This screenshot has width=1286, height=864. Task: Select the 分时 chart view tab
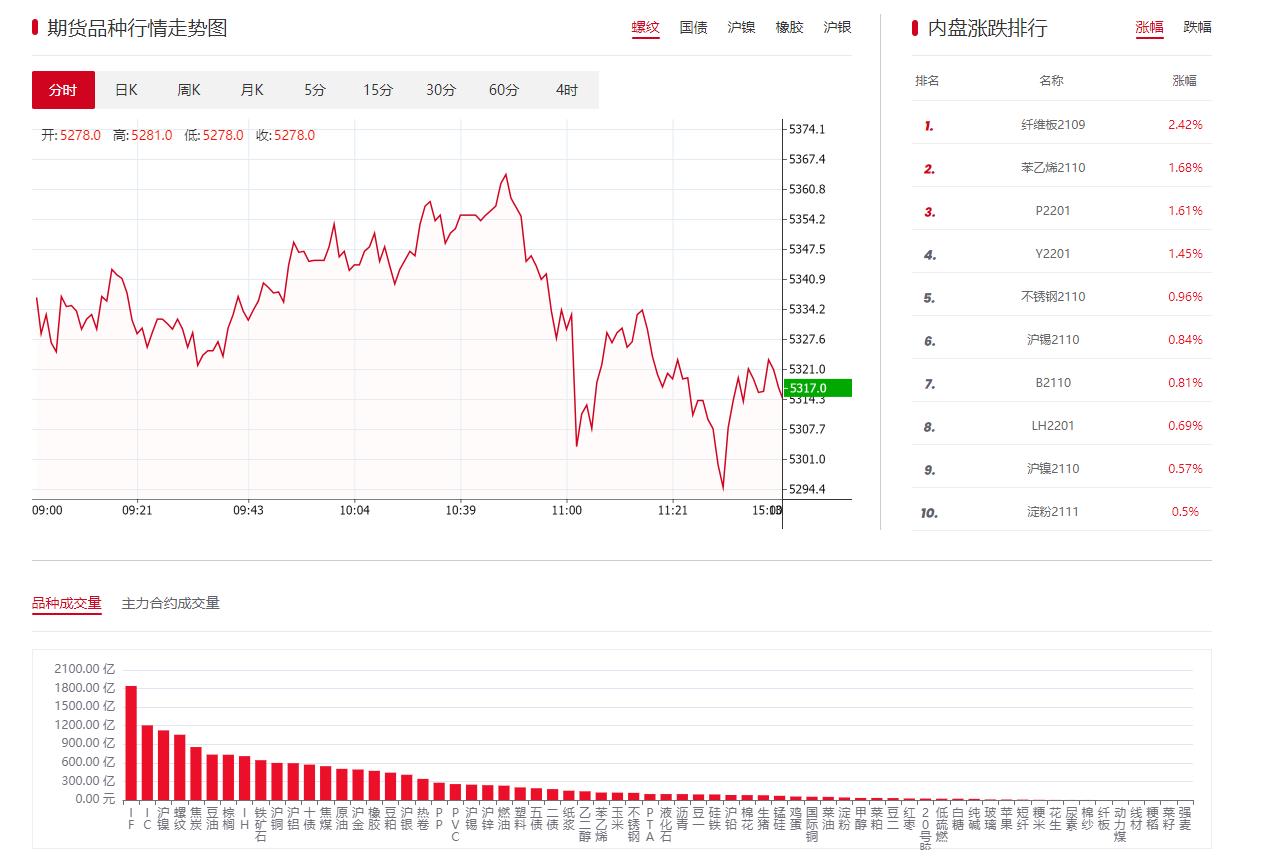click(63, 90)
